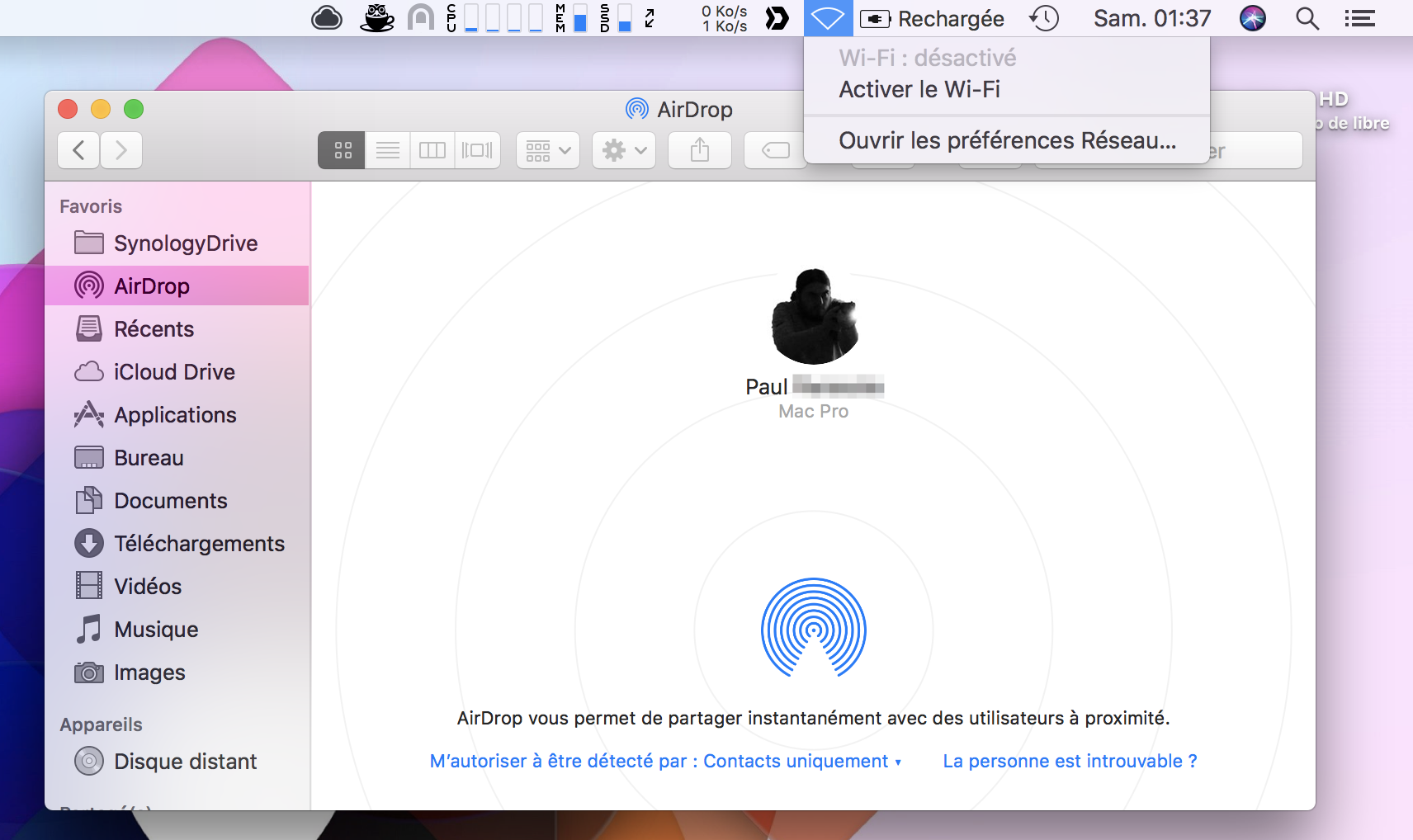The width and height of the screenshot is (1413, 840).
Task: Click the AirDrop window title icon
Action: tap(637, 109)
